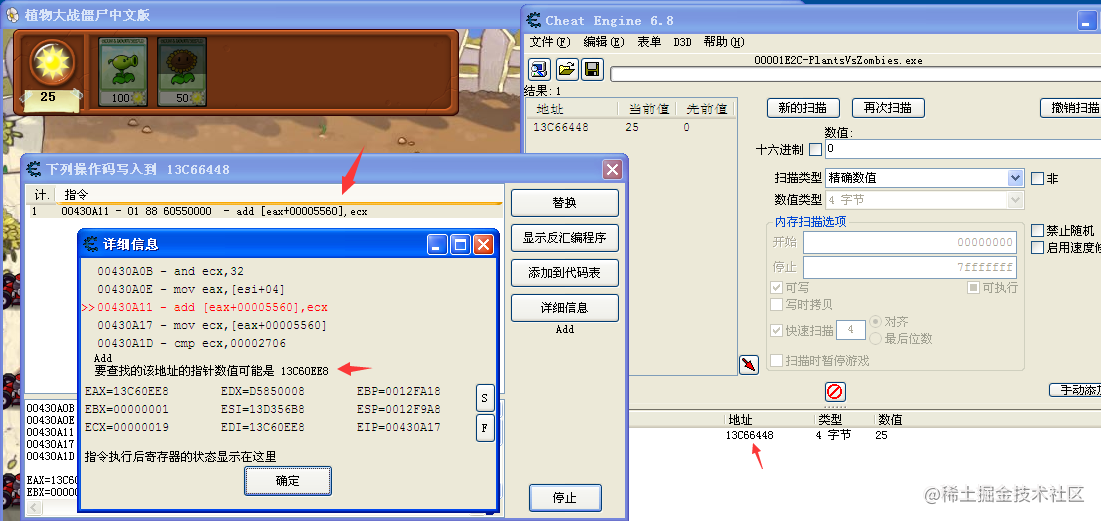Close the 详细信息 window
This screenshot has height=521, width=1101.
pos(484,245)
